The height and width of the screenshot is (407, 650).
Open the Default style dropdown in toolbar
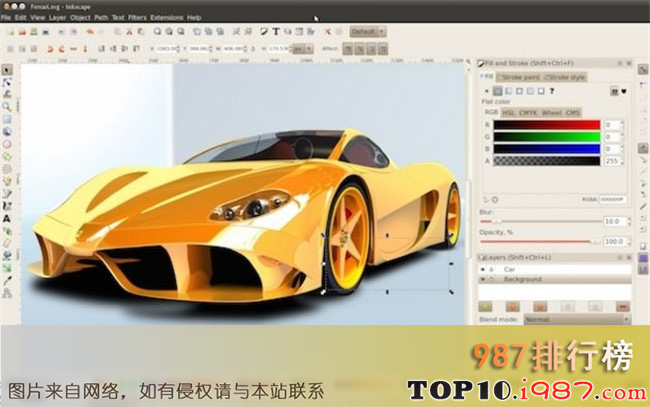(368, 31)
